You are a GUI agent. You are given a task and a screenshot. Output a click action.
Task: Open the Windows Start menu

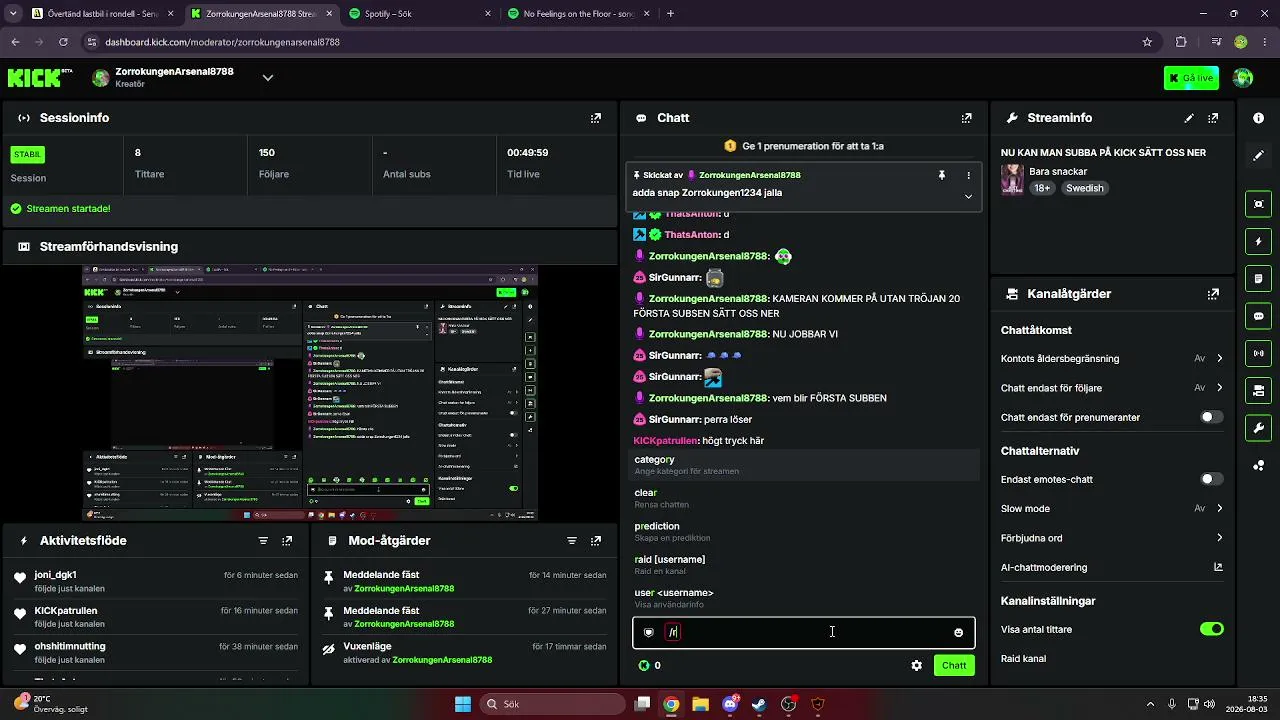click(x=463, y=704)
